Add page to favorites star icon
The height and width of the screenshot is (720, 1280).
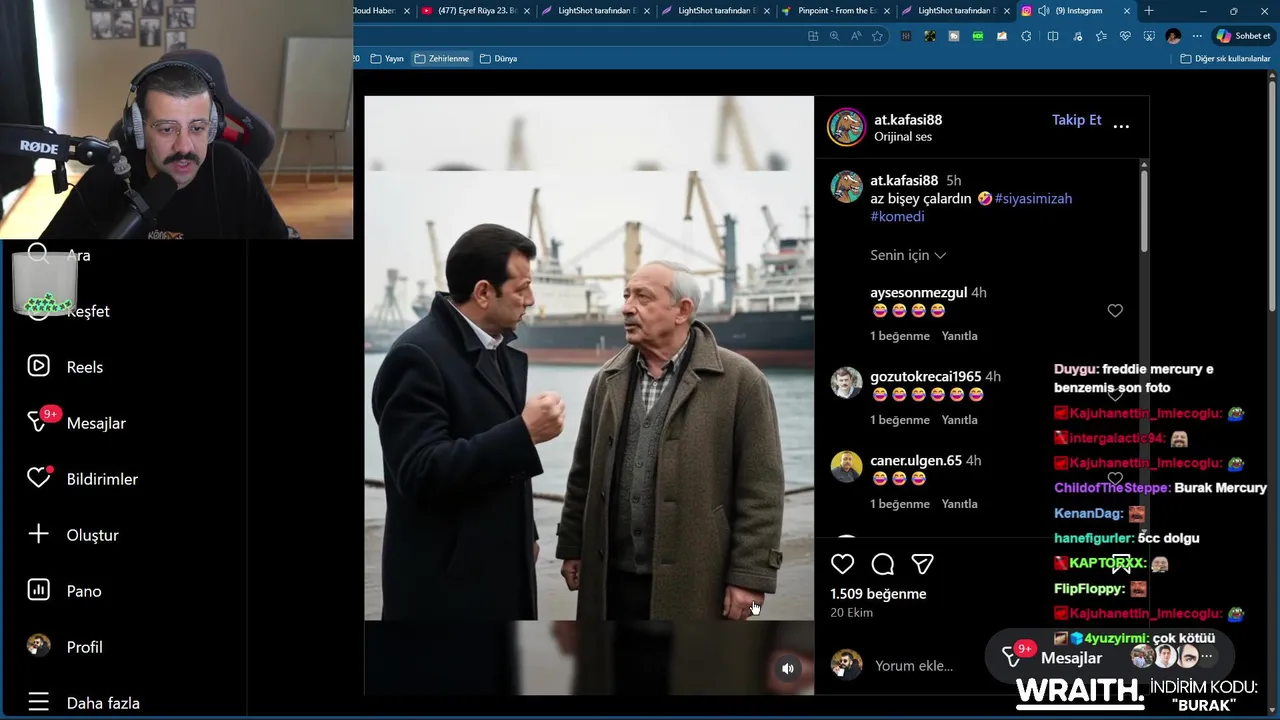coord(877,36)
